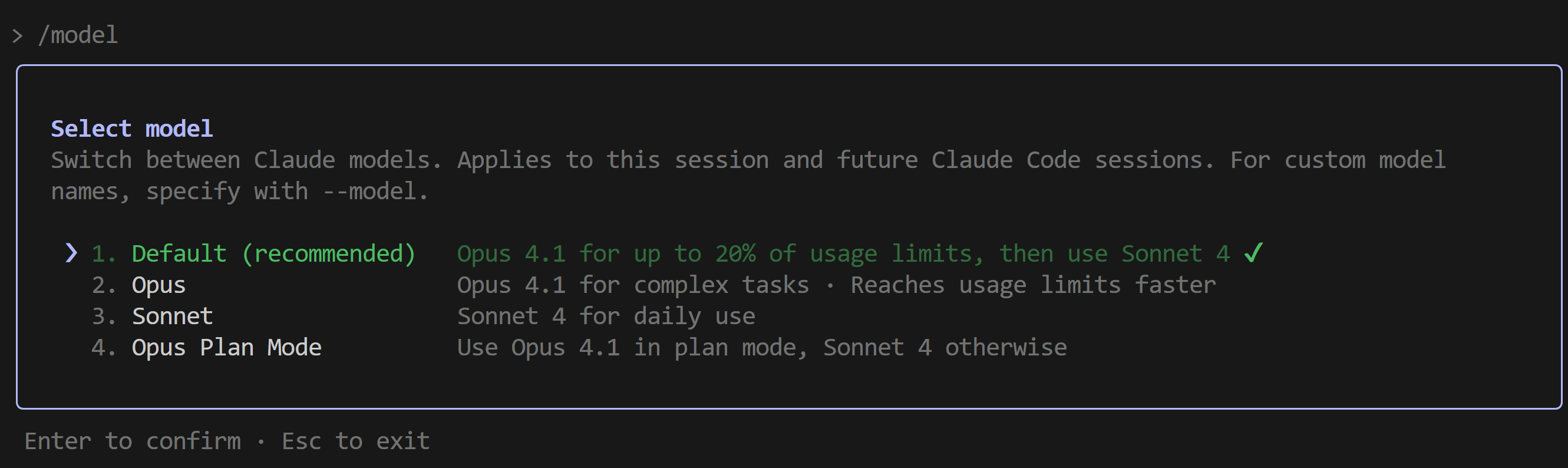1568x468 pixels.
Task: Click the 'Sonnet 4 for daily use' description
Action: pyautogui.click(x=606, y=316)
